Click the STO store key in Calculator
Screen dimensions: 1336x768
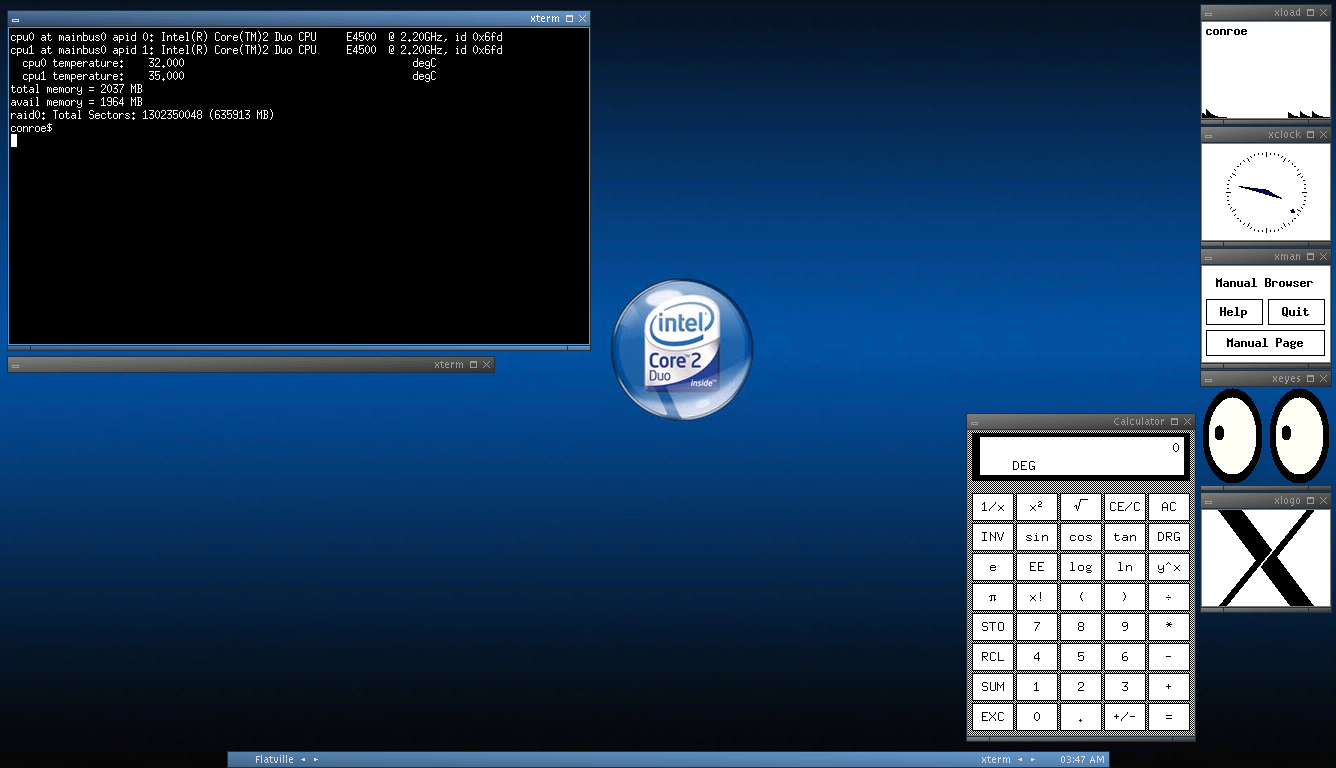point(993,627)
